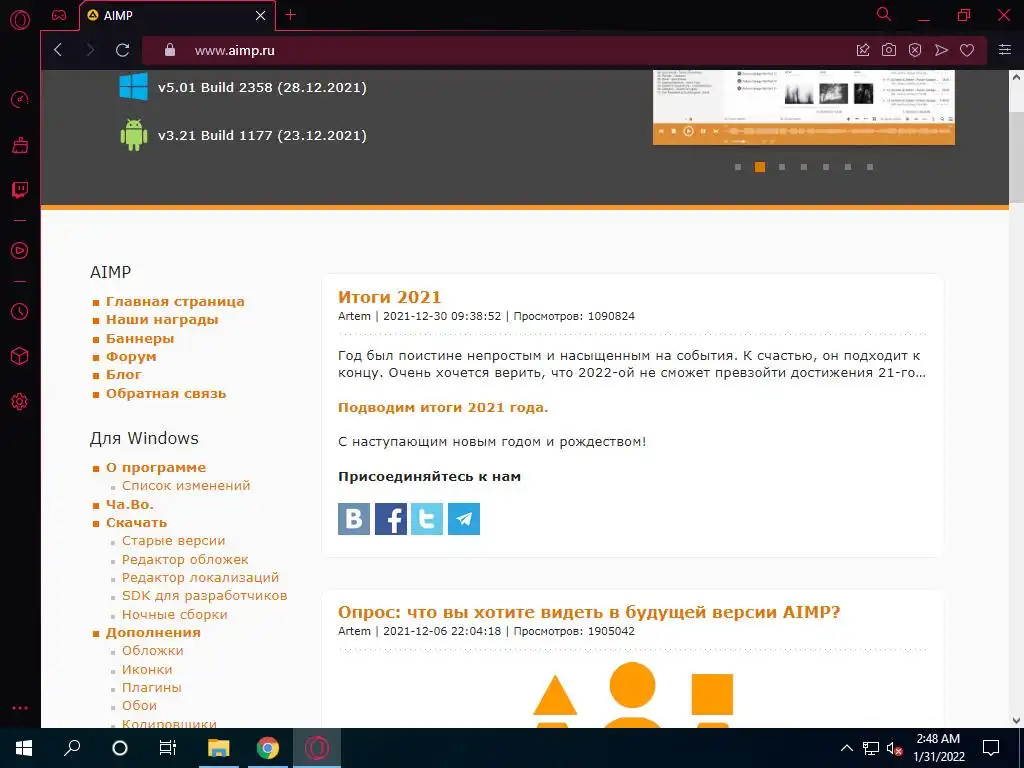Download Windows v5.01 Build 2358
Viewport: 1024px width, 768px height.
coord(262,88)
